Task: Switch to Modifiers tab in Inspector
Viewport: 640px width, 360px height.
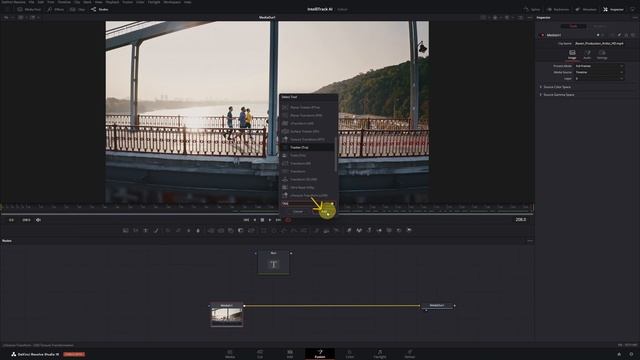Action: coord(599,26)
